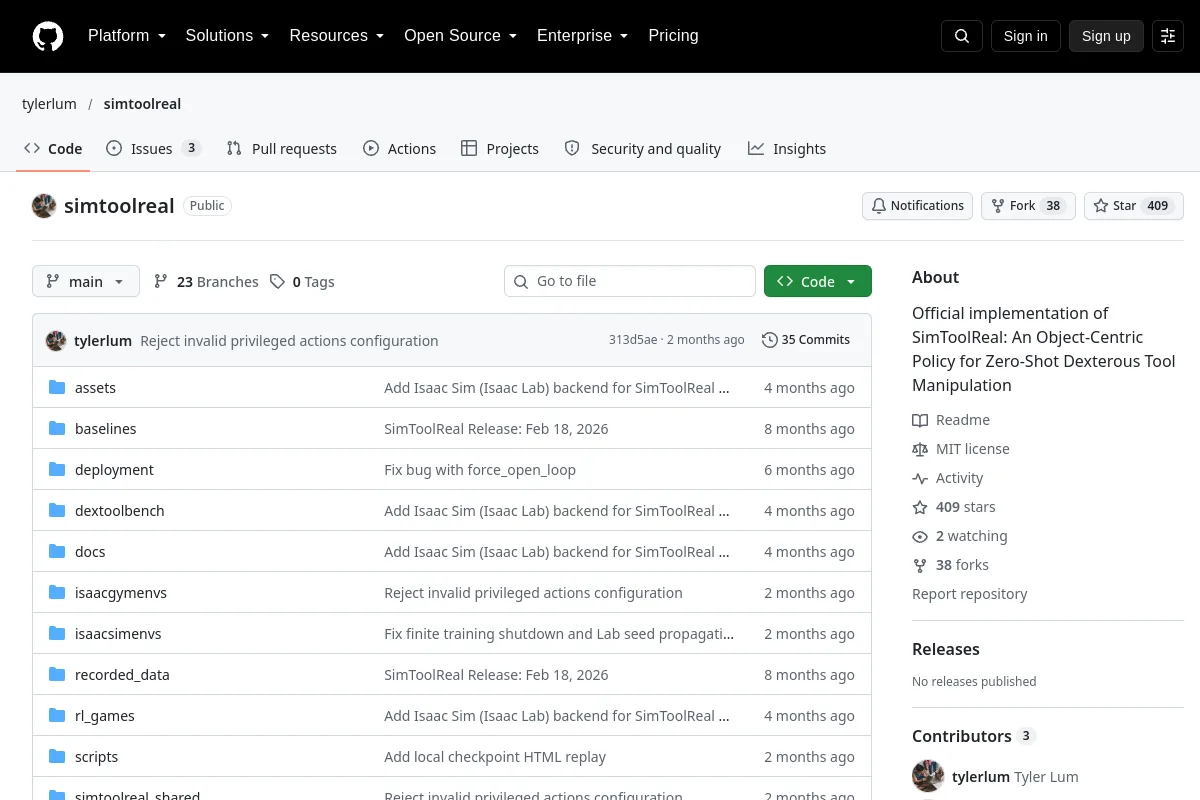Open the Resources dropdown menu

pos(337,36)
